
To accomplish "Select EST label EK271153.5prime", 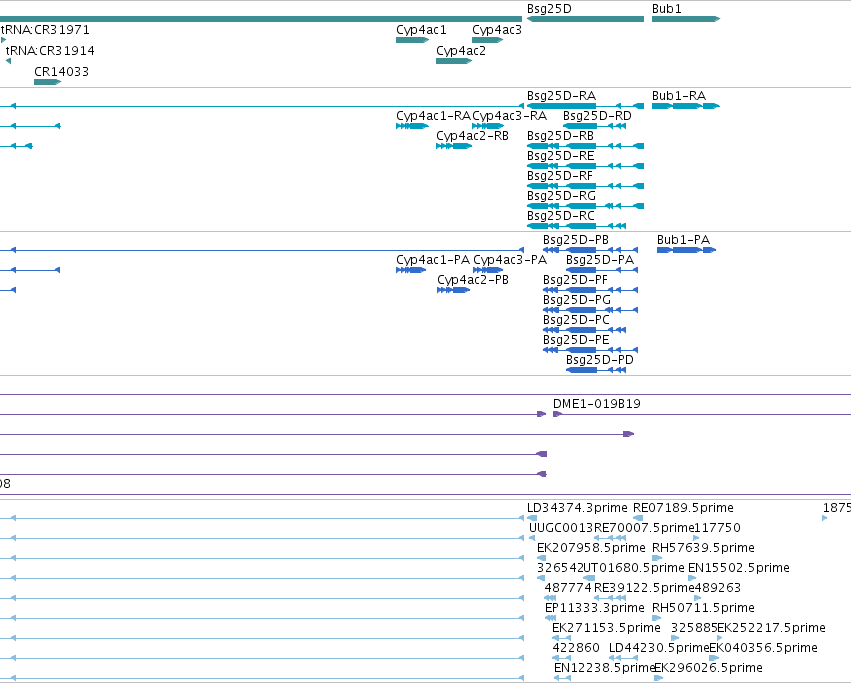I will coord(606,628).
